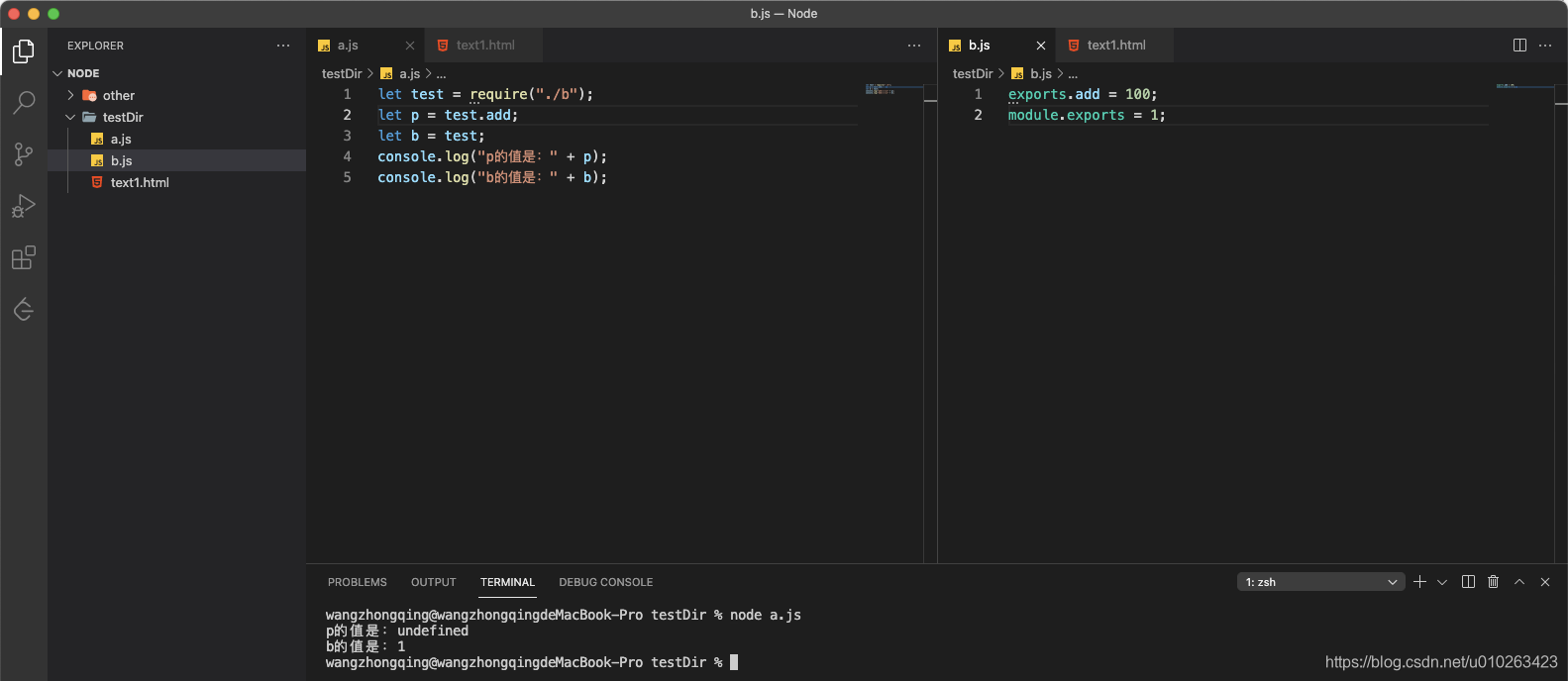Open the Extensions view
The width and height of the screenshot is (1568, 681).
point(24,257)
